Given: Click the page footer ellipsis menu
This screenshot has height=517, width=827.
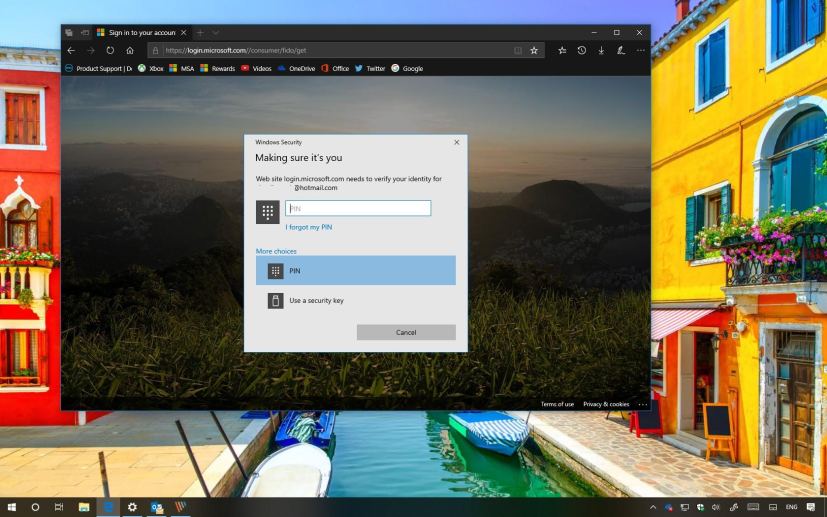Looking at the screenshot, I should [x=642, y=404].
